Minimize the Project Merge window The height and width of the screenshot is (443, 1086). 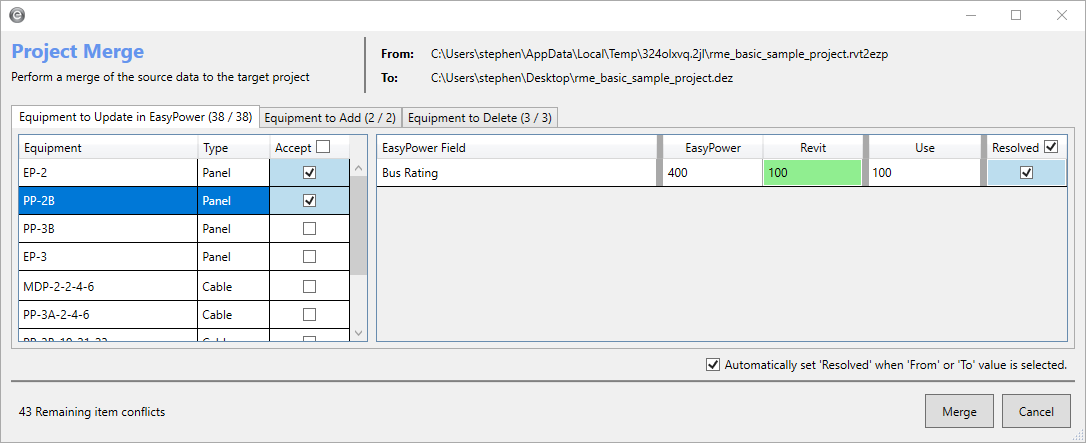coord(970,15)
